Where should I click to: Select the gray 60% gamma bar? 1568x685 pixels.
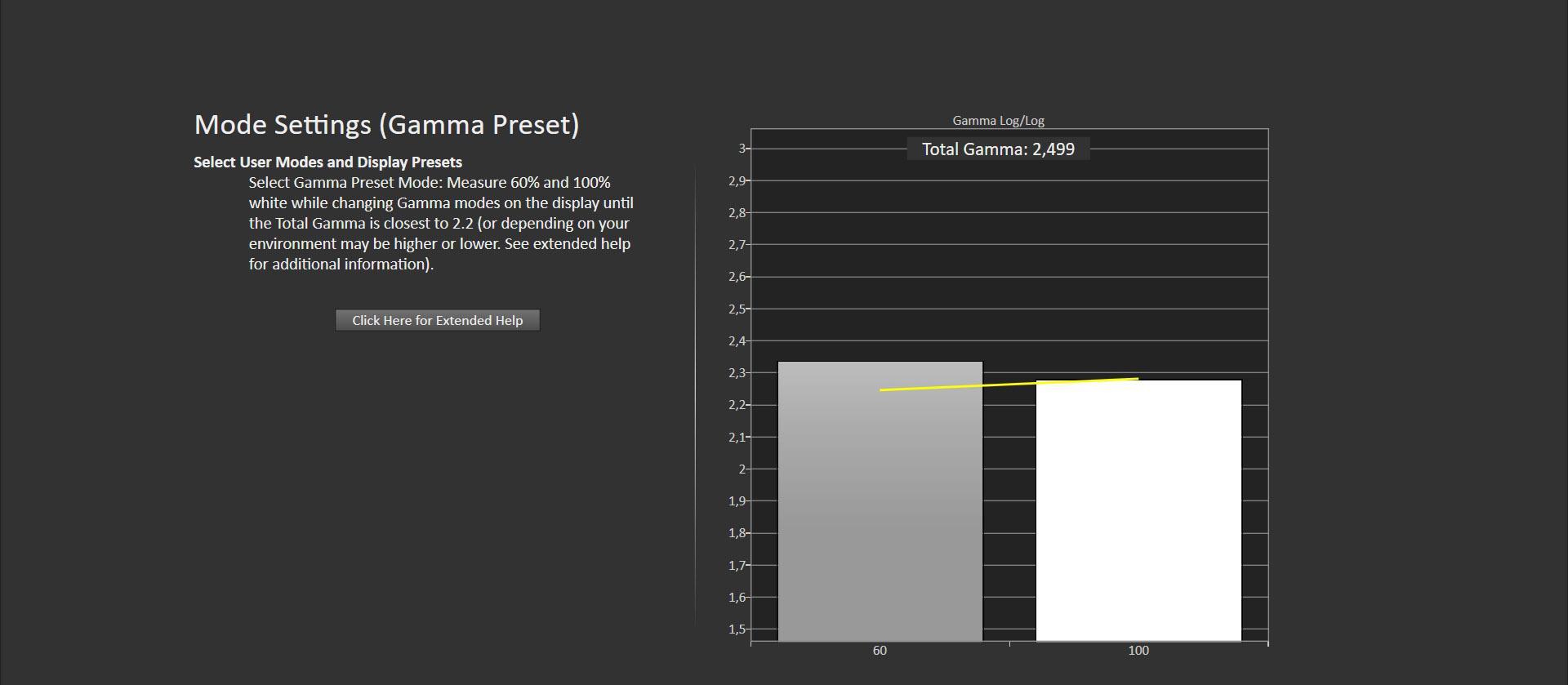pos(880,506)
